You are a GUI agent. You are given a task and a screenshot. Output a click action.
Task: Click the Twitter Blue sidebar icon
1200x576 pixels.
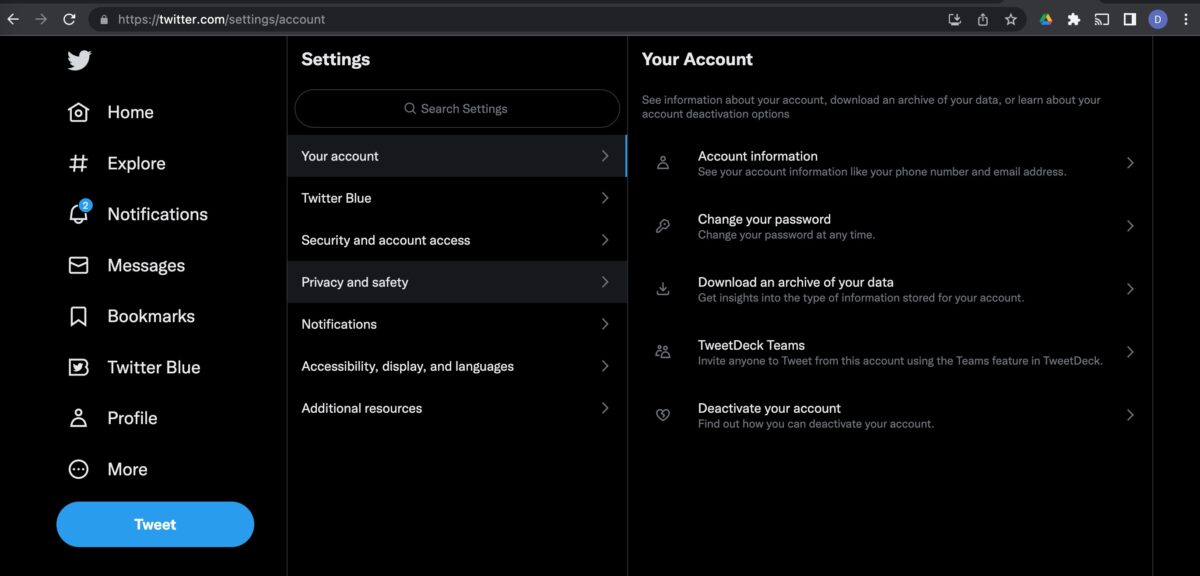coord(78,367)
